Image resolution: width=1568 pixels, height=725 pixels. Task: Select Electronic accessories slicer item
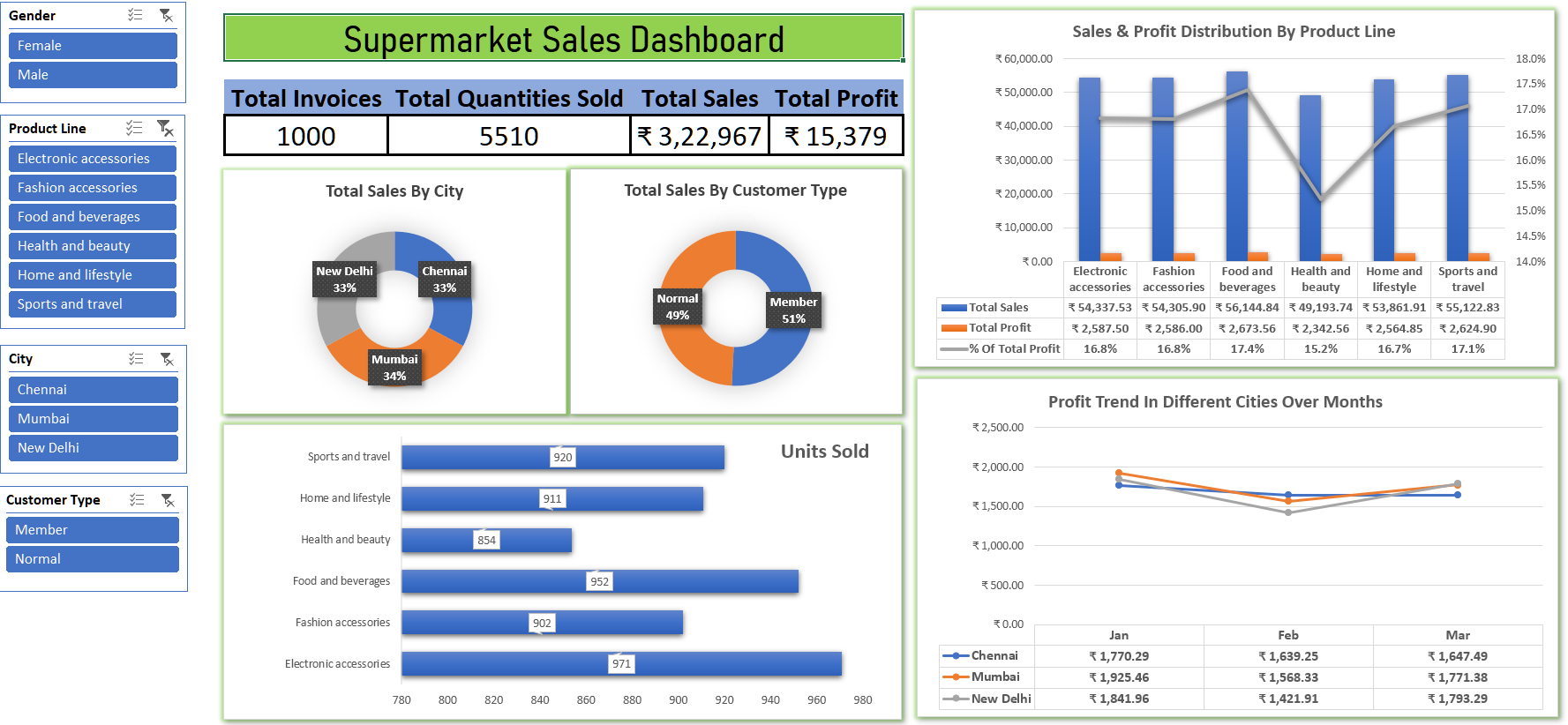coord(93,159)
